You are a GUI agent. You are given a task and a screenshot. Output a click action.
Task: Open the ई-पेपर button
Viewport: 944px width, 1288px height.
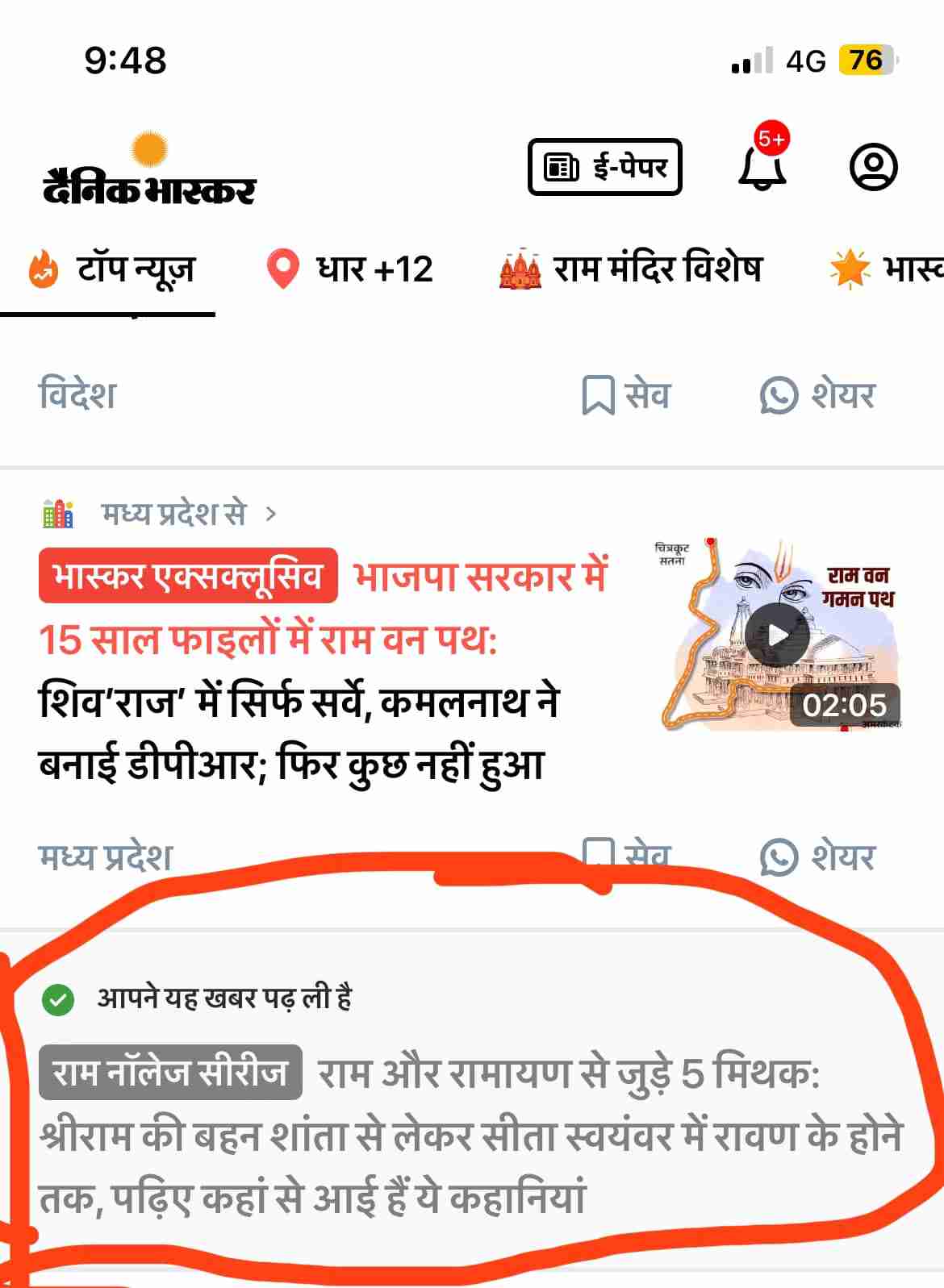click(x=605, y=167)
